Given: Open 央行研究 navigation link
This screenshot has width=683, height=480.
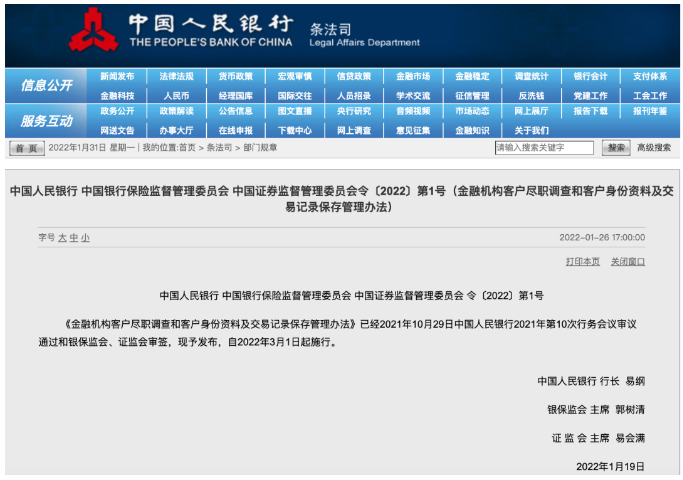Looking at the screenshot, I should pos(354,111).
